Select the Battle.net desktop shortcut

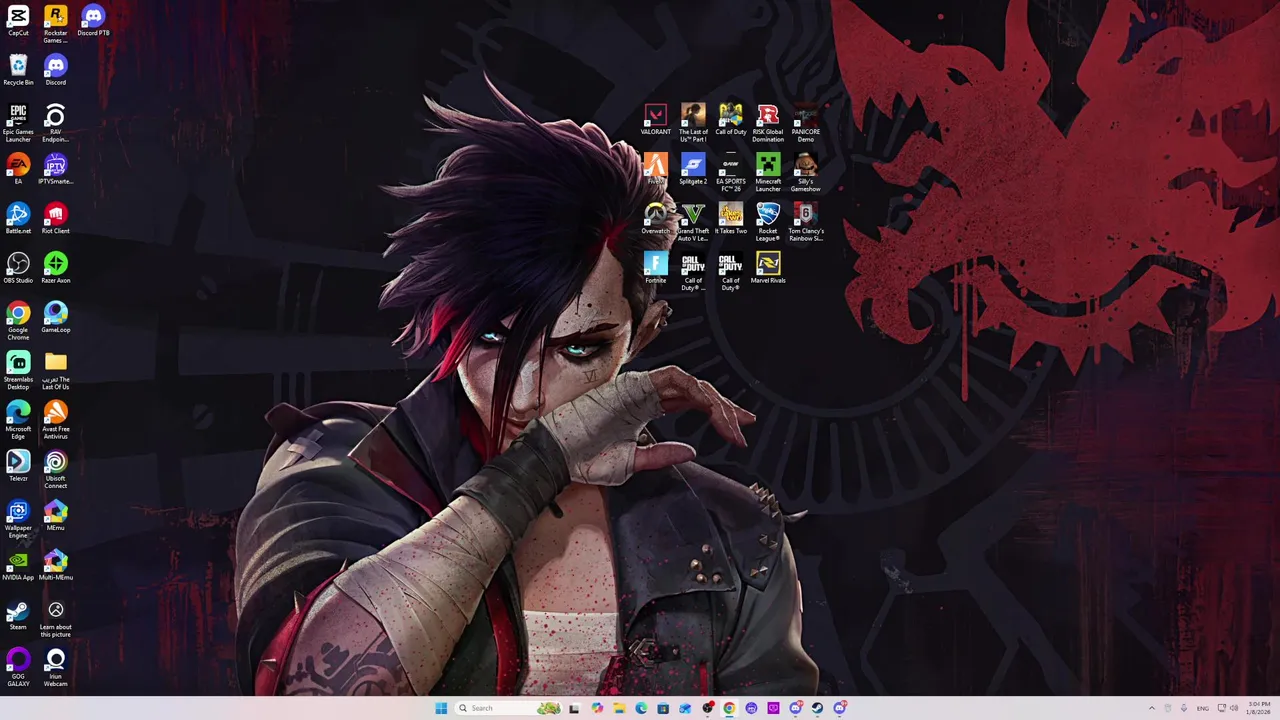[x=18, y=218]
